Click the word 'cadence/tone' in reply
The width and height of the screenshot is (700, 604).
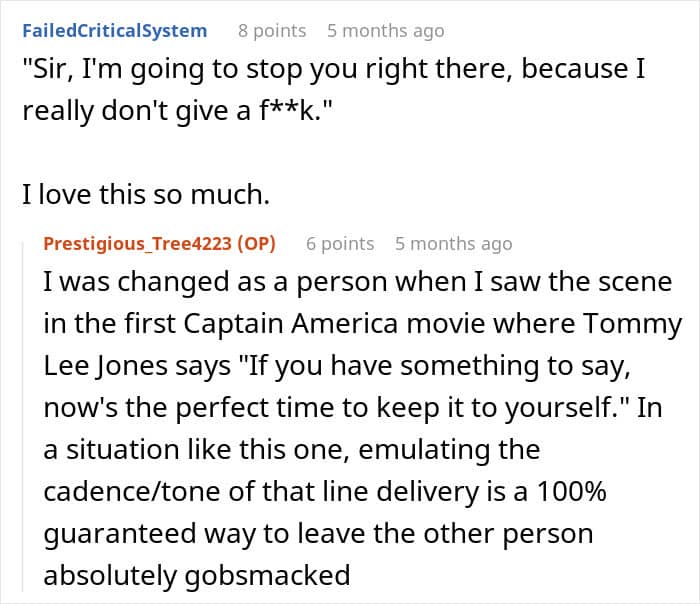(132, 492)
